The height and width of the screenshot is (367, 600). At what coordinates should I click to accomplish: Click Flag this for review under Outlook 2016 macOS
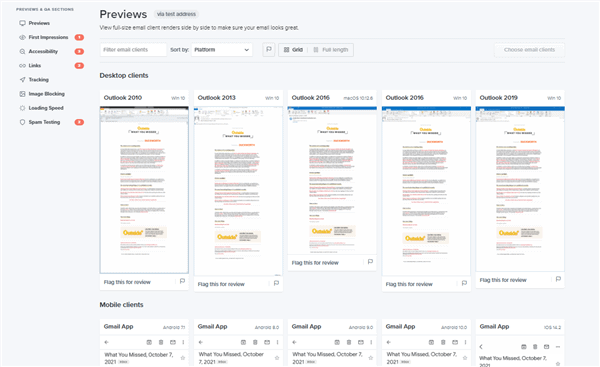pyautogui.click(x=315, y=263)
